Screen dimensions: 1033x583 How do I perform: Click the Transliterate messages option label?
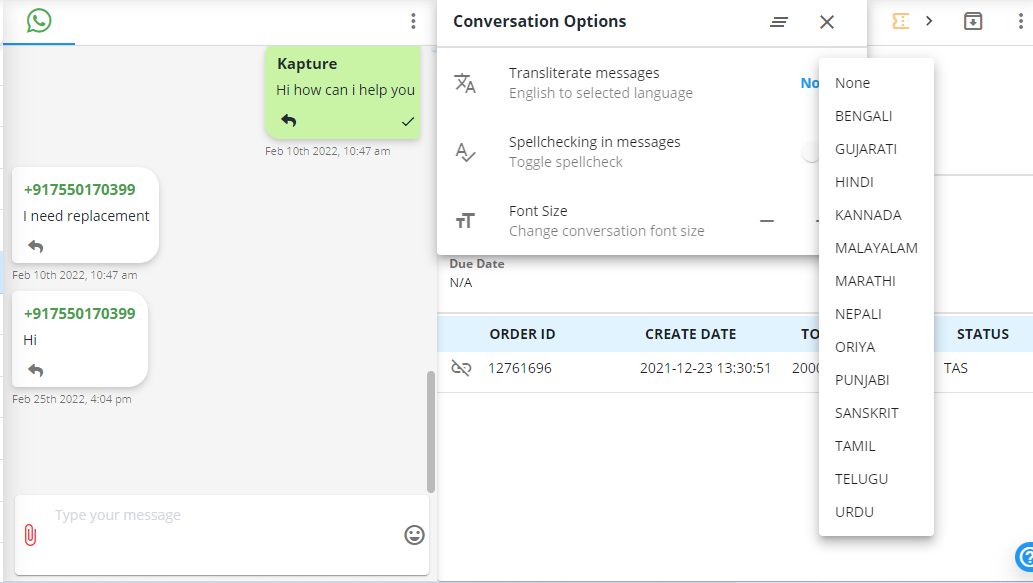coord(584,73)
